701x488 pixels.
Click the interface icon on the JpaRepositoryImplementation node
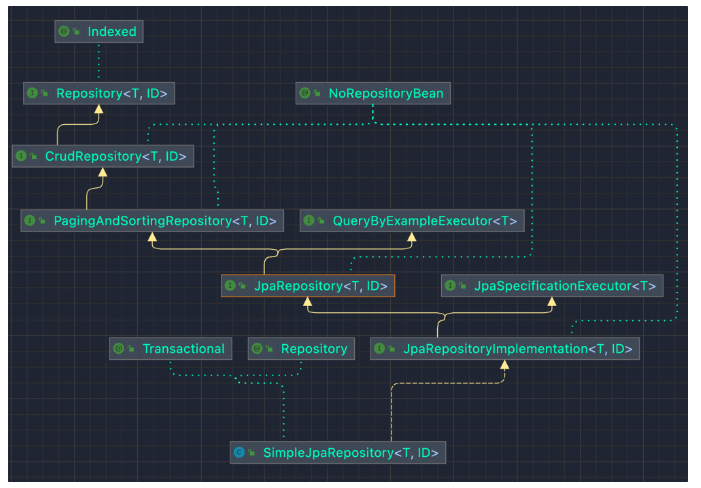click(379, 349)
